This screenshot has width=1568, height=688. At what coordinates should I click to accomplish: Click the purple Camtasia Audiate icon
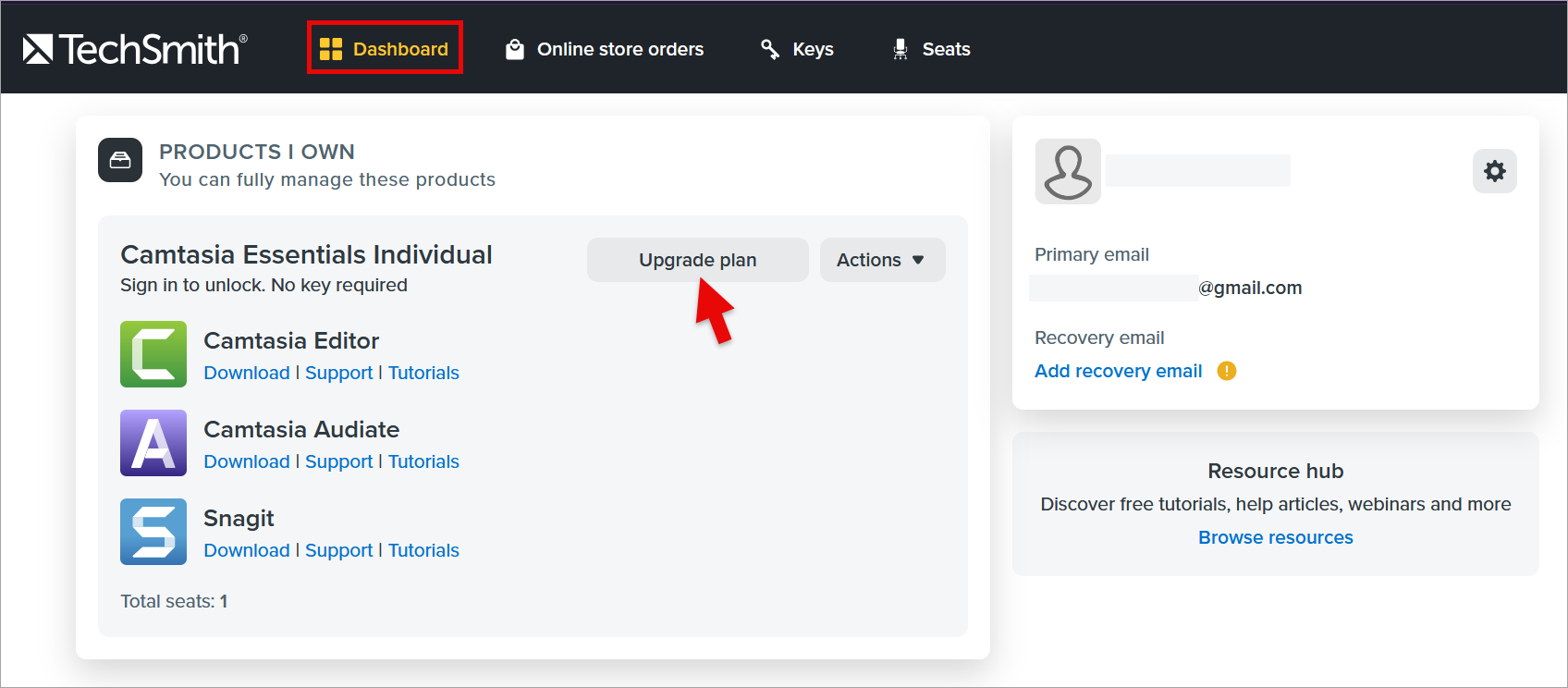tap(153, 443)
